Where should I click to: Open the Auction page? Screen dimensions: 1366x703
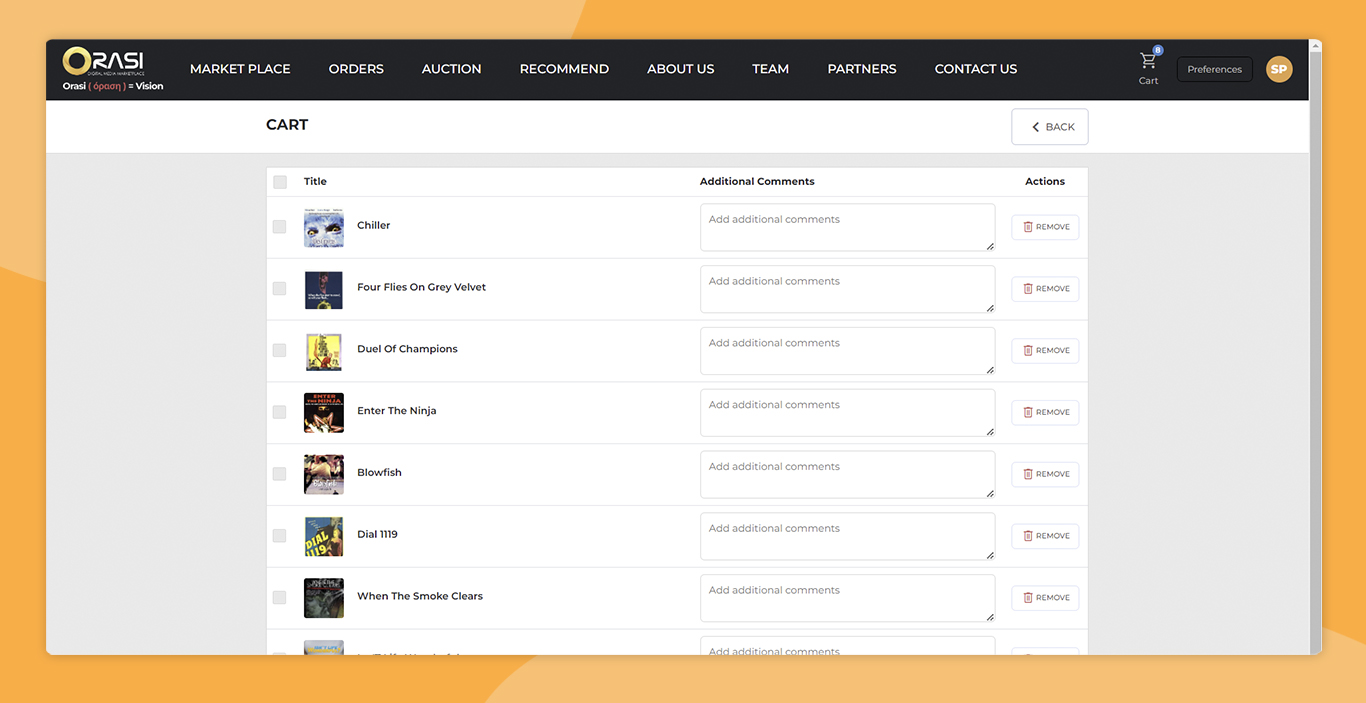point(452,69)
